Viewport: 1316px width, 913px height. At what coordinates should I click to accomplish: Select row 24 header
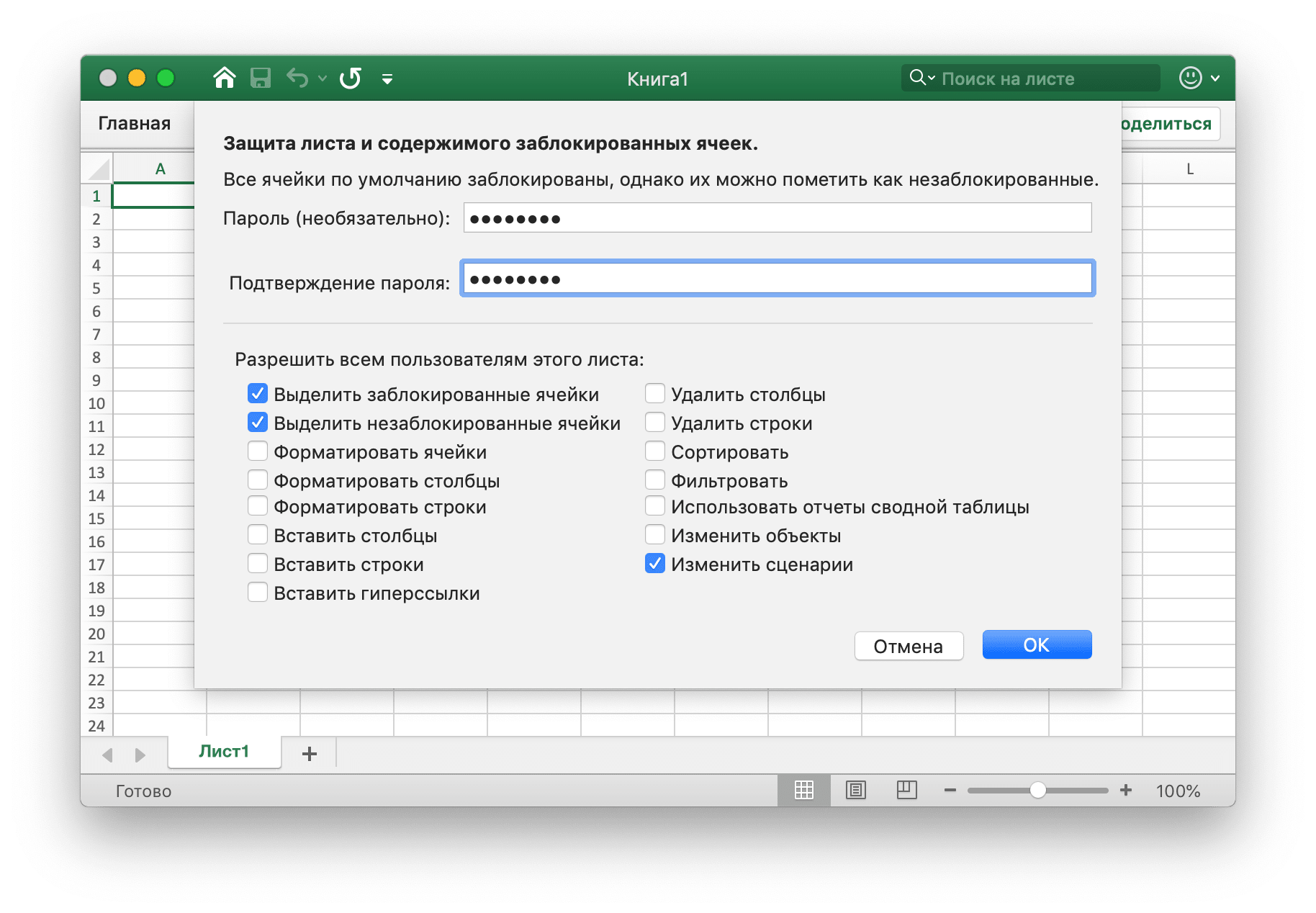click(96, 726)
